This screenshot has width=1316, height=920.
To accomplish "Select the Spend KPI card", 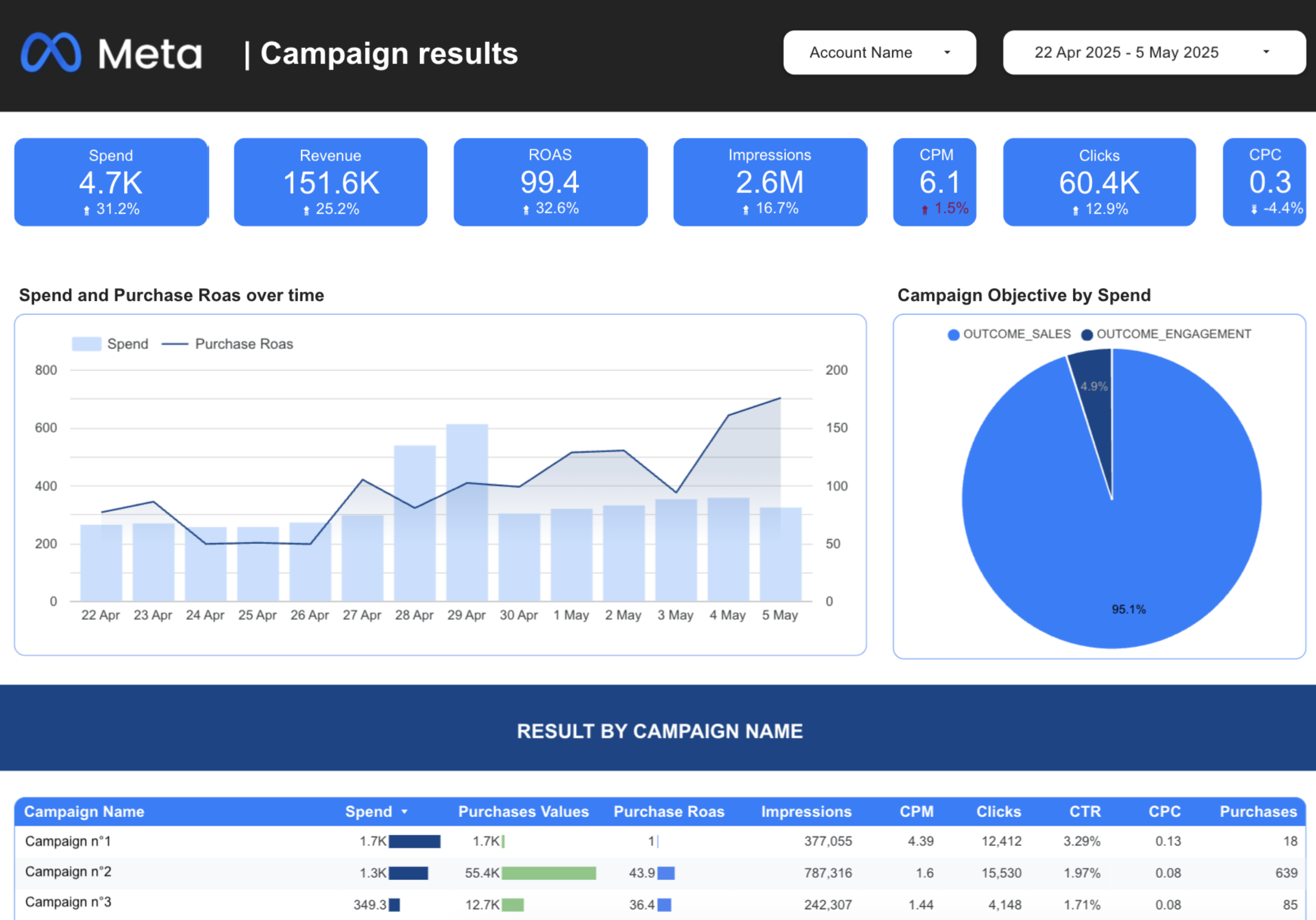I will click(111, 182).
